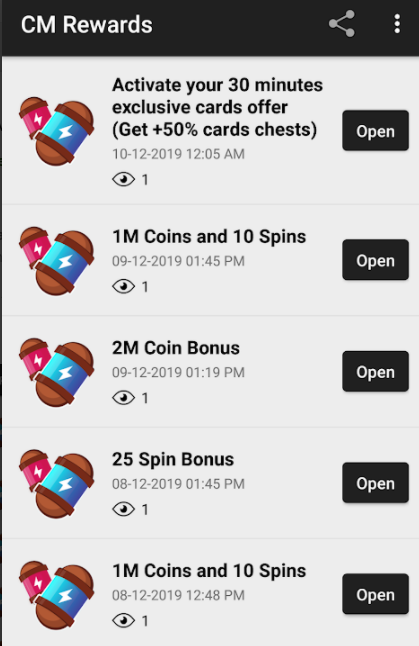Open the exclusive cards offer reward
Viewport: 419px width, 646px height.
coord(375,131)
